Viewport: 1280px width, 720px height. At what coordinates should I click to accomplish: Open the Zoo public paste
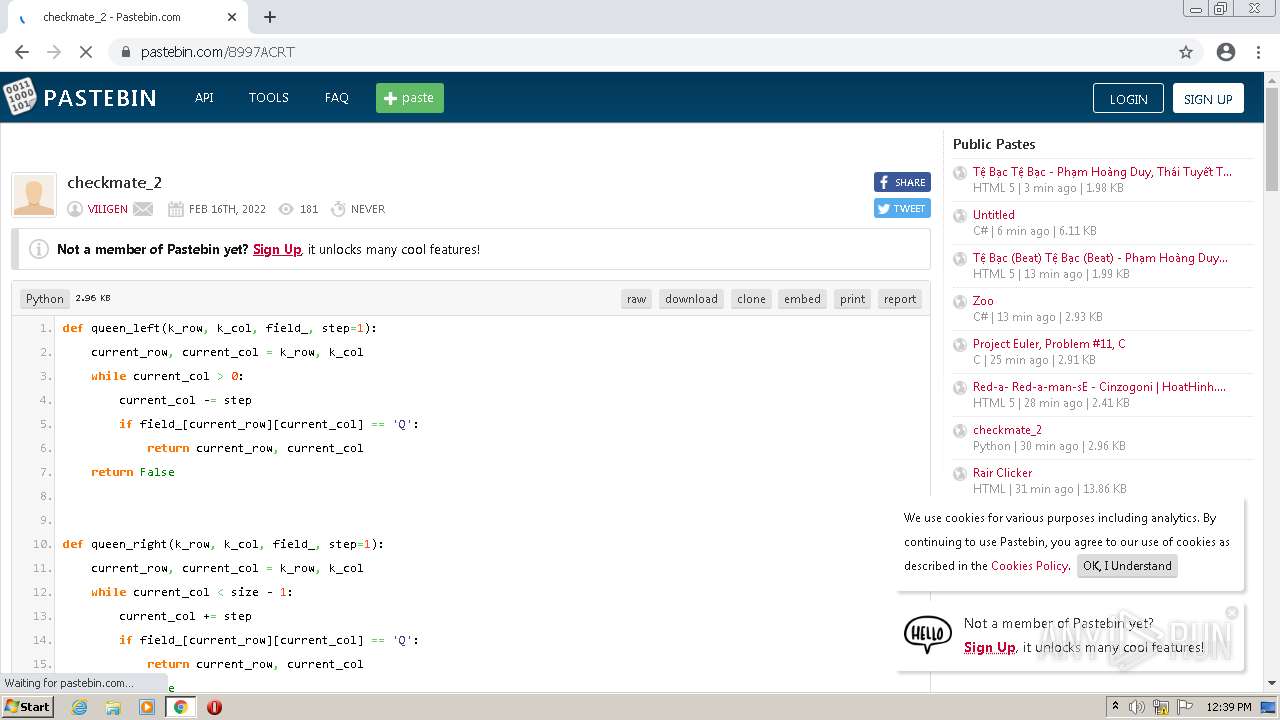click(x=983, y=300)
